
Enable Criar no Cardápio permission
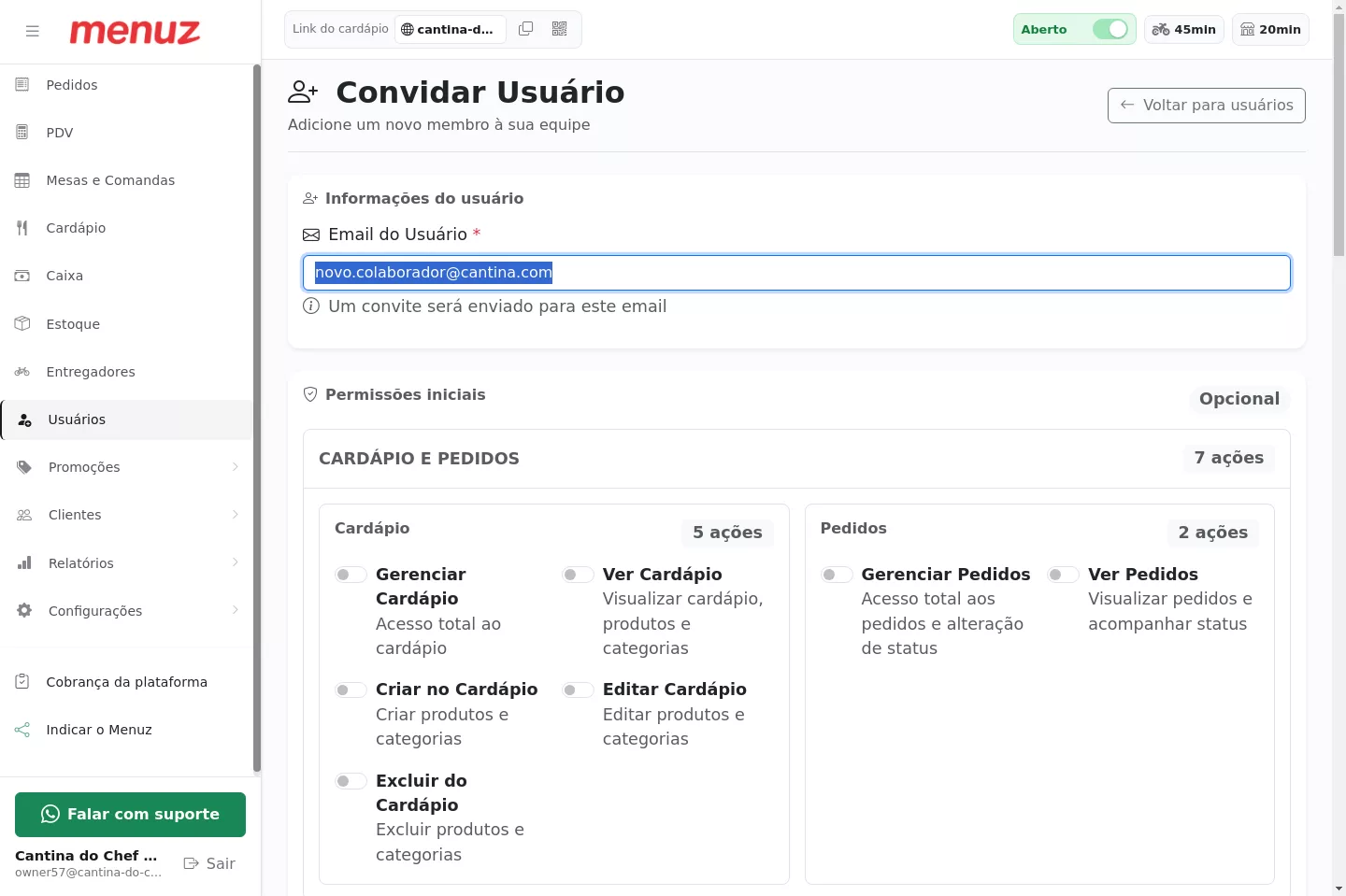[x=351, y=690]
